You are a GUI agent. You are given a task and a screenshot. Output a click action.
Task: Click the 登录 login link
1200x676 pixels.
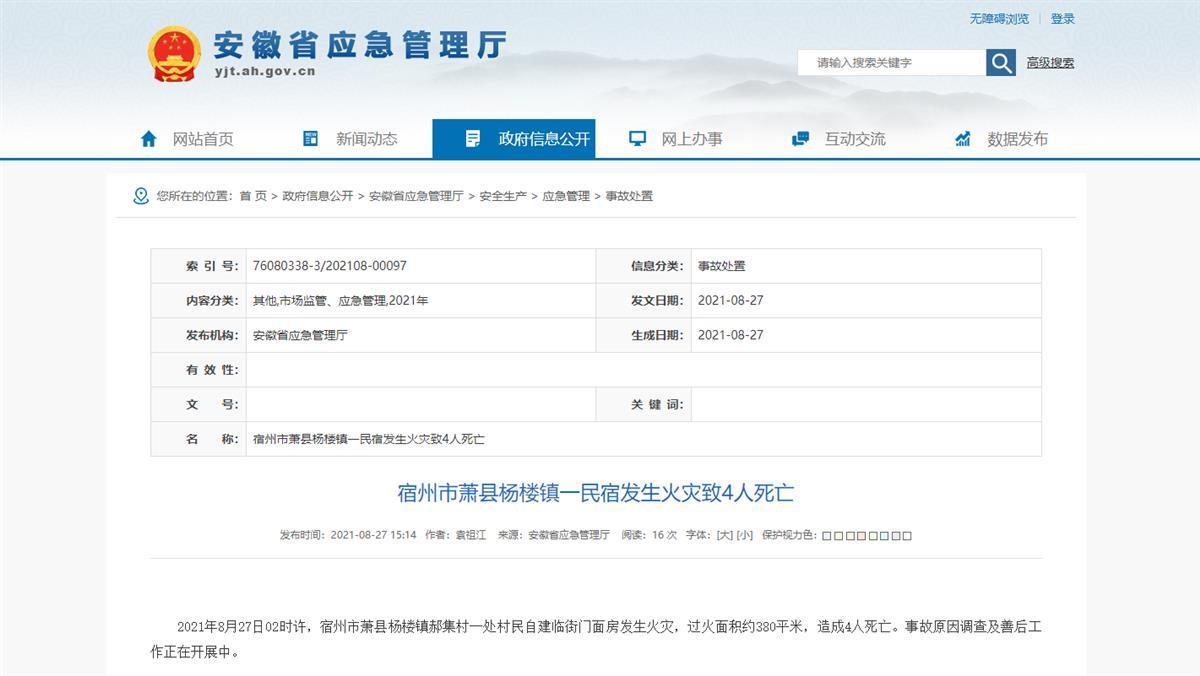[x=1063, y=19]
